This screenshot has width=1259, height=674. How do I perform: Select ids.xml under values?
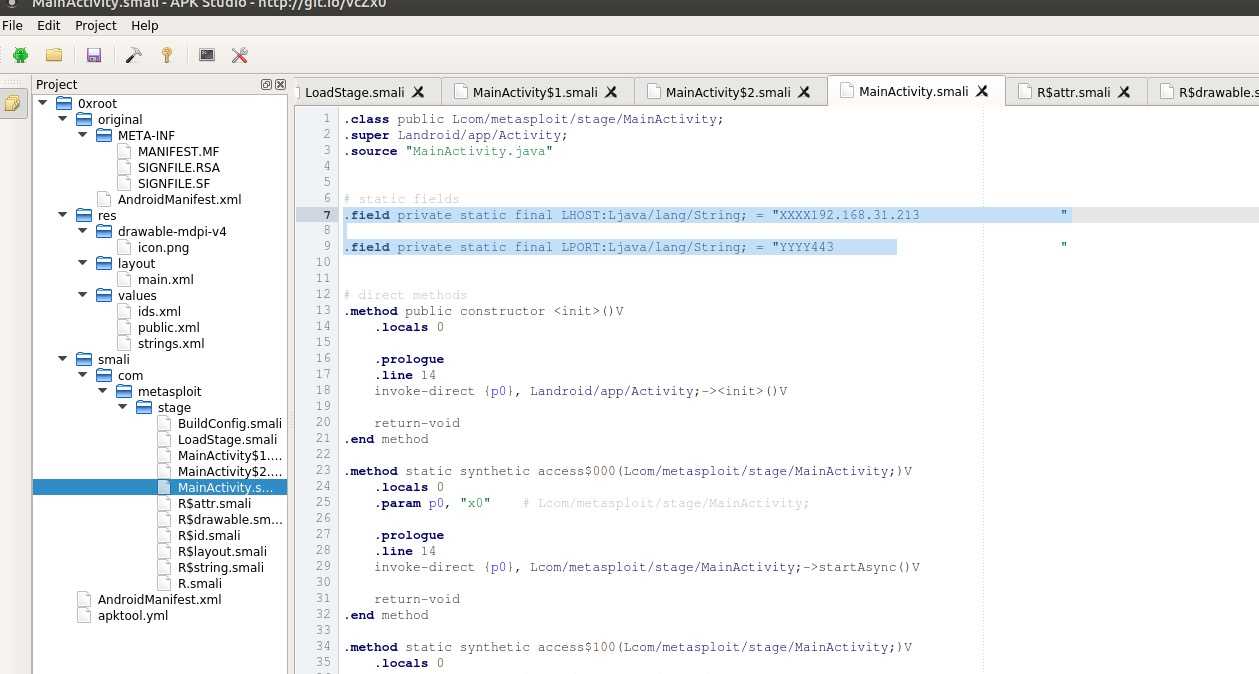[159, 311]
